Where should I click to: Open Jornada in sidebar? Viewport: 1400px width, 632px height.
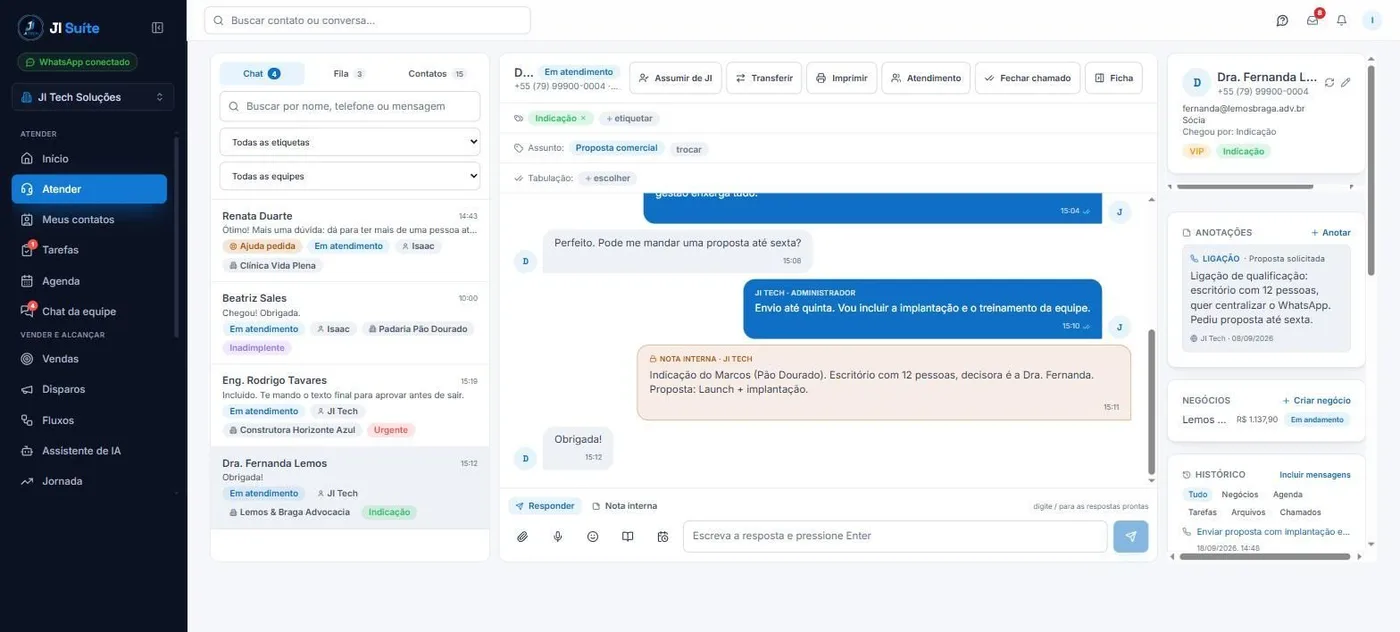click(x=89, y=481)
